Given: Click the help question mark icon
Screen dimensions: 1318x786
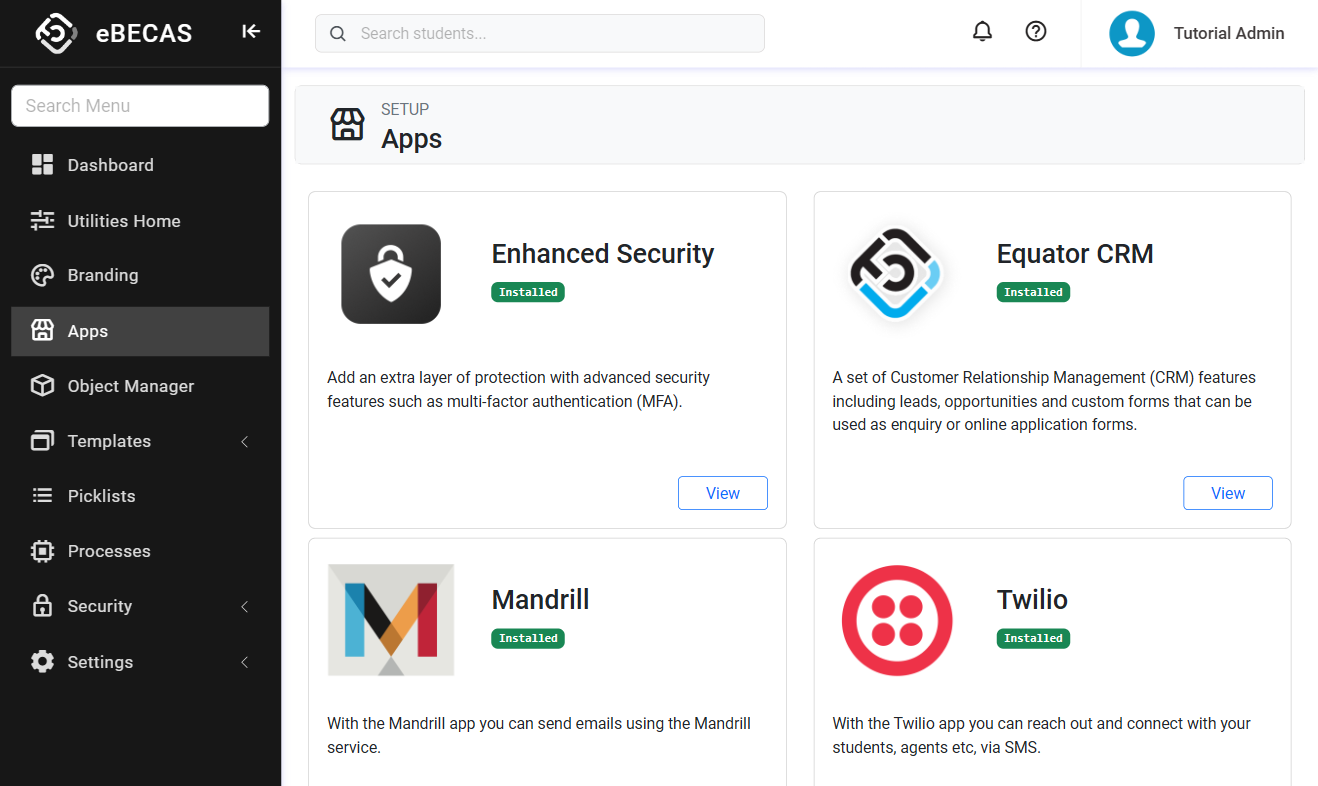Looking at the screenshot, I should (1036, 32).
